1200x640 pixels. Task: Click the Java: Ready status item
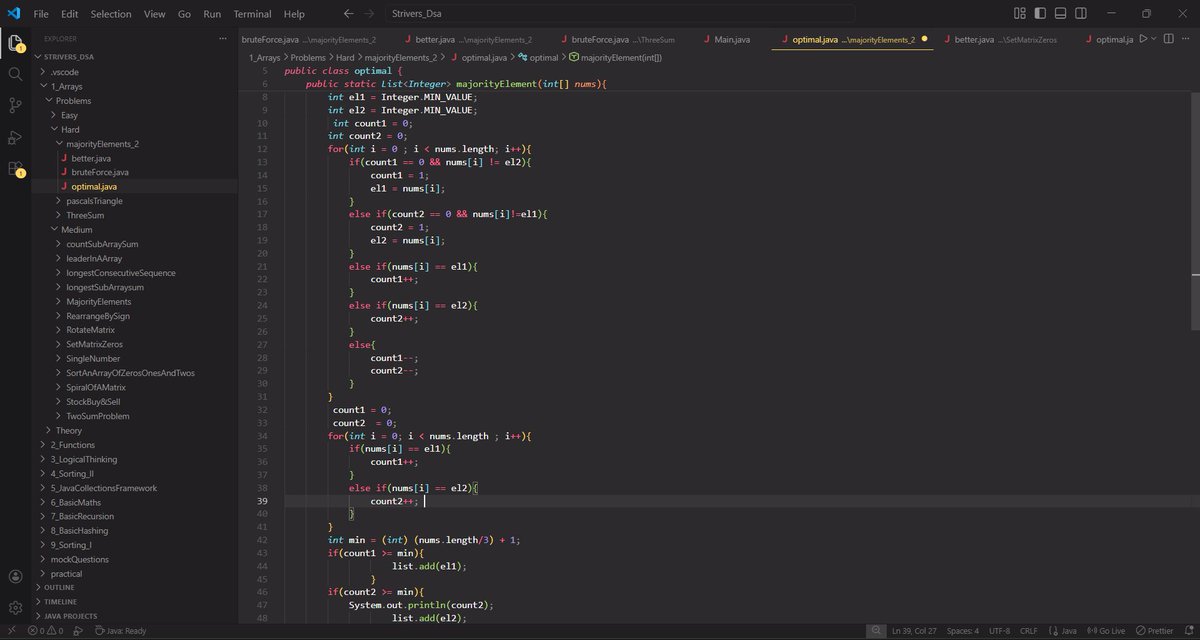120,631
